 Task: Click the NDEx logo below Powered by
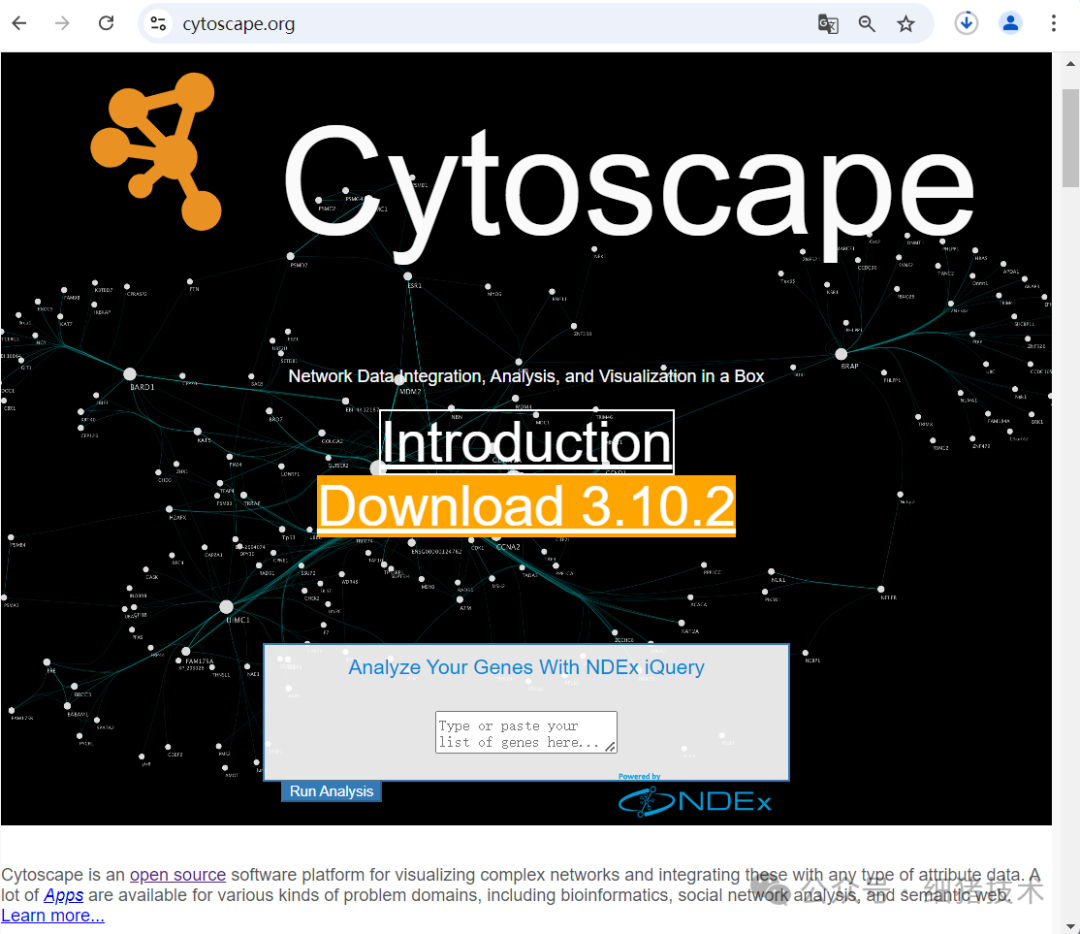694,800
